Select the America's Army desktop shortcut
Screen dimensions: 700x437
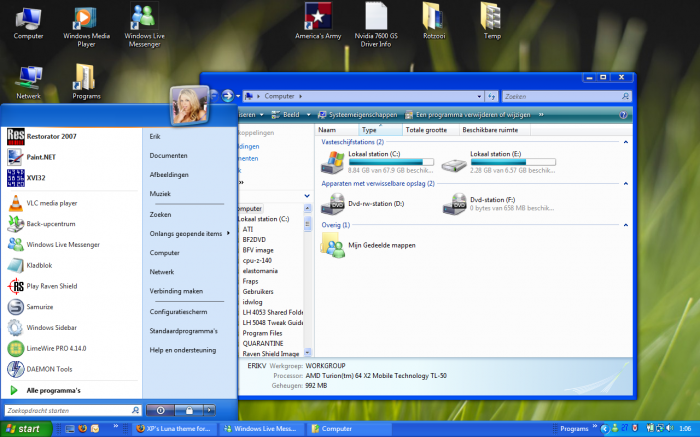coord(318,21)
